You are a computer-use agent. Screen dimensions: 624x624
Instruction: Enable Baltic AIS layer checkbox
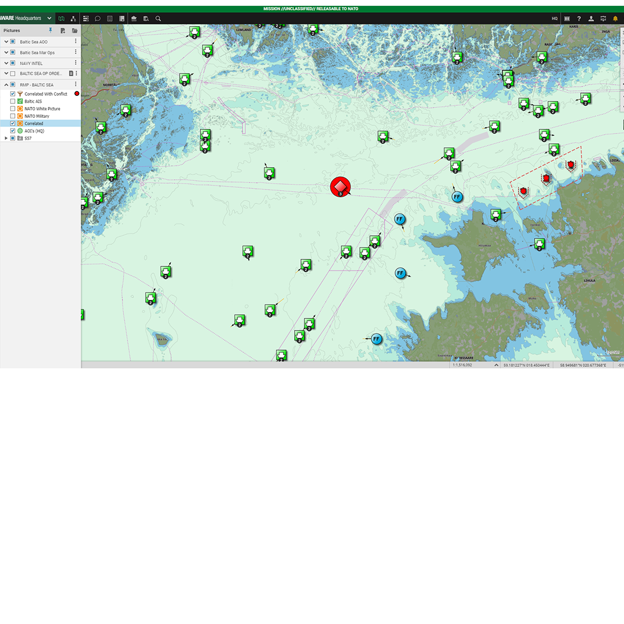13,101
